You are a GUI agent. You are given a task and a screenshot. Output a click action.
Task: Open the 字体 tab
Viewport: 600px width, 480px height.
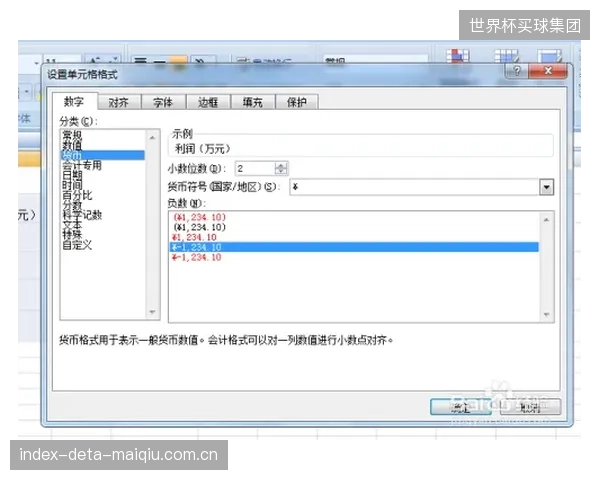(163, 102)
